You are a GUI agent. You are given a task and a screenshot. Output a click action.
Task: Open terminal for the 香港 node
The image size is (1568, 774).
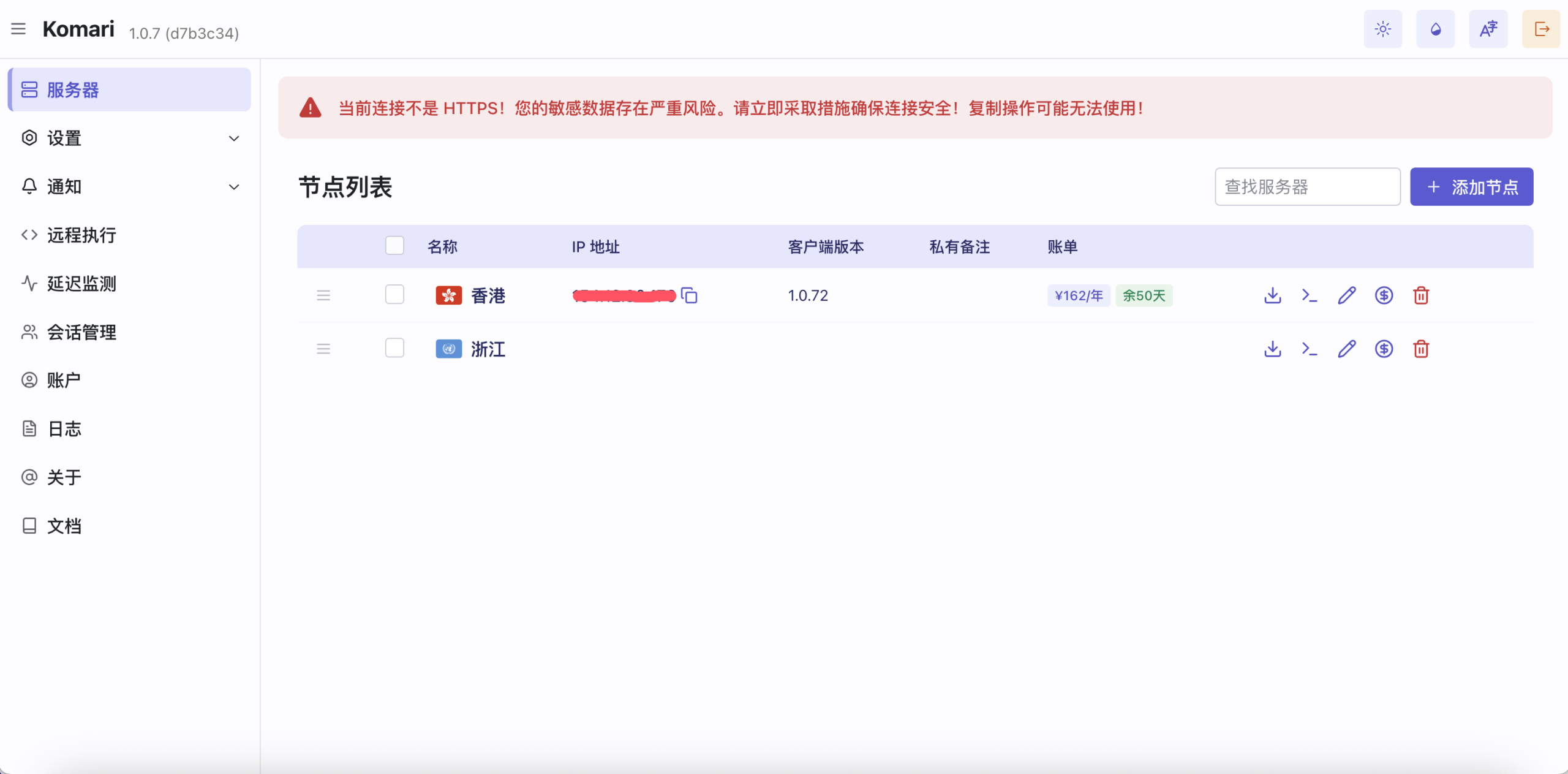1310,295
